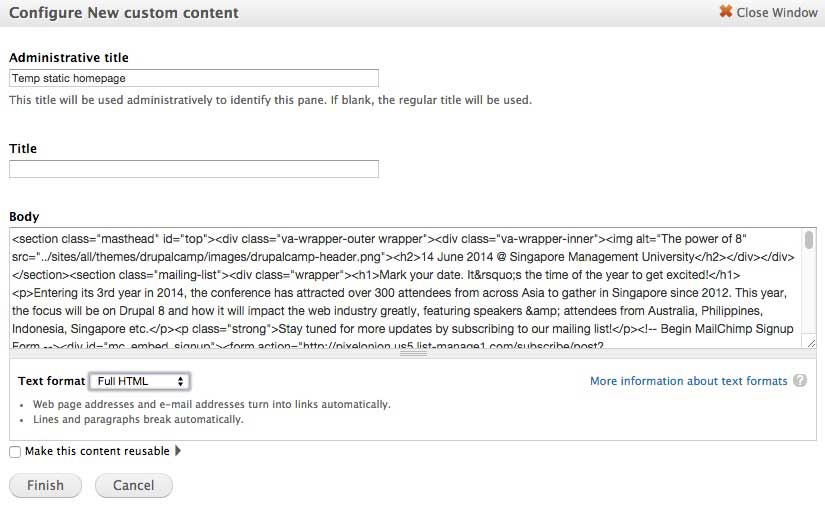Click the Close Window text link
The image size is (825, 511).
(777, 13)
